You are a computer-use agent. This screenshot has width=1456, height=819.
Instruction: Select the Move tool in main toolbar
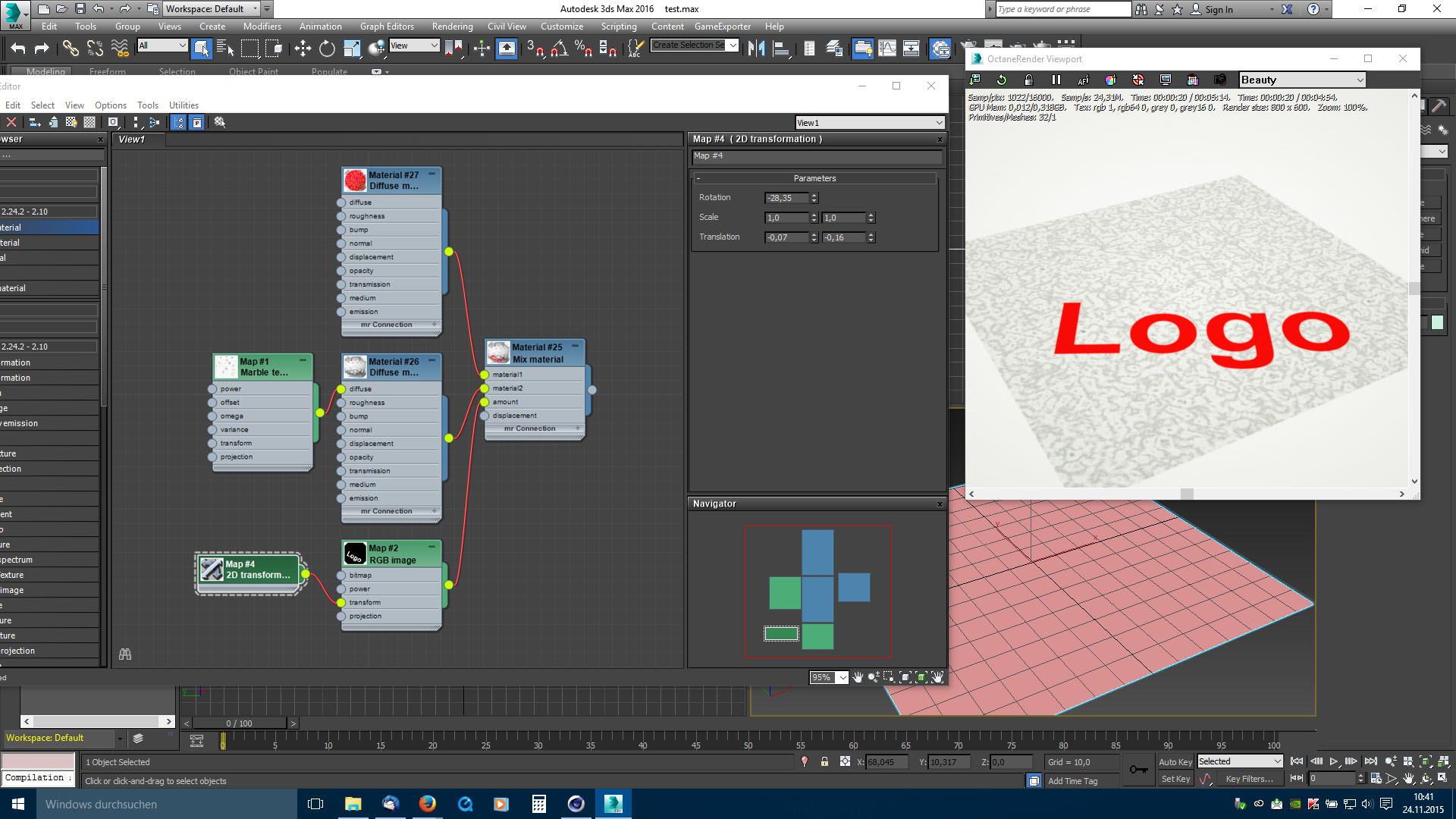click(303, 49)
